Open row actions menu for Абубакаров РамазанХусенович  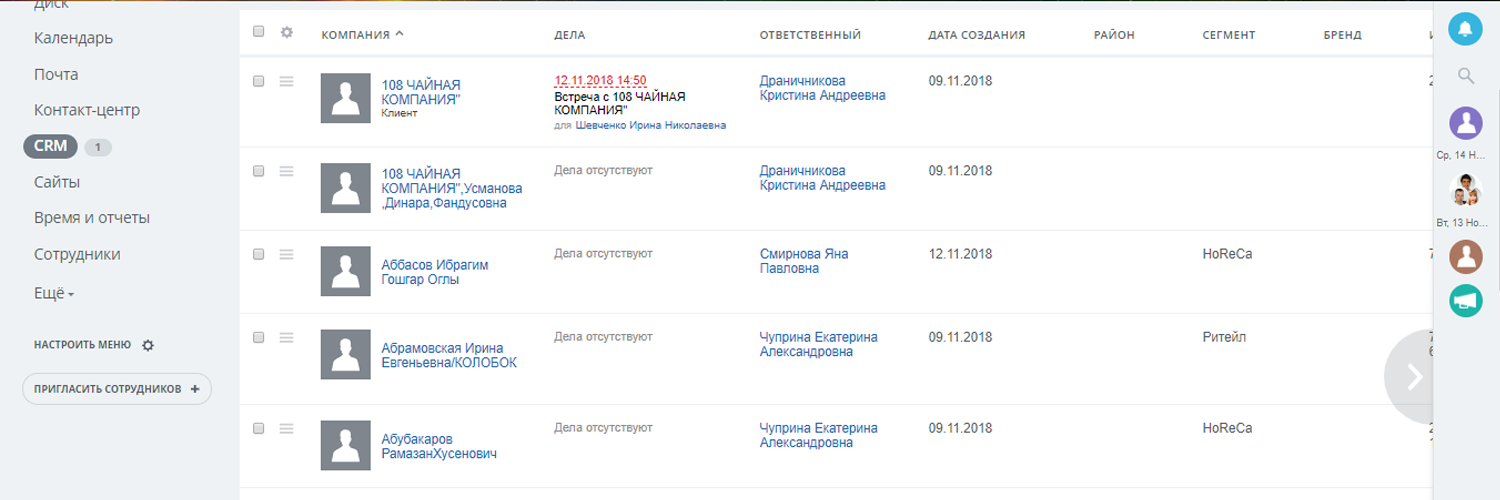[286, 428]
